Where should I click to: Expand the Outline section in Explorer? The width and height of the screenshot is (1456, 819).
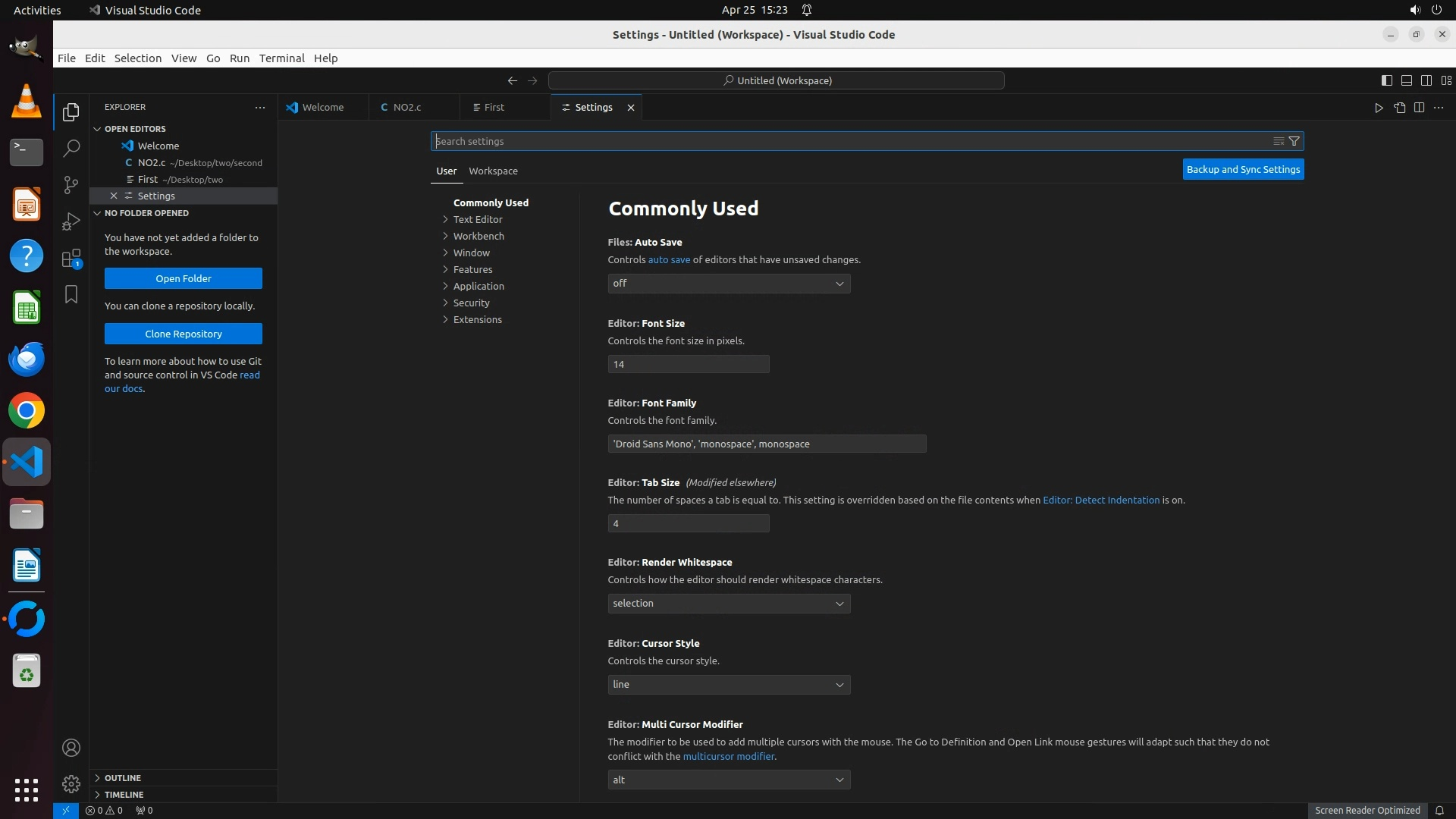123,778
